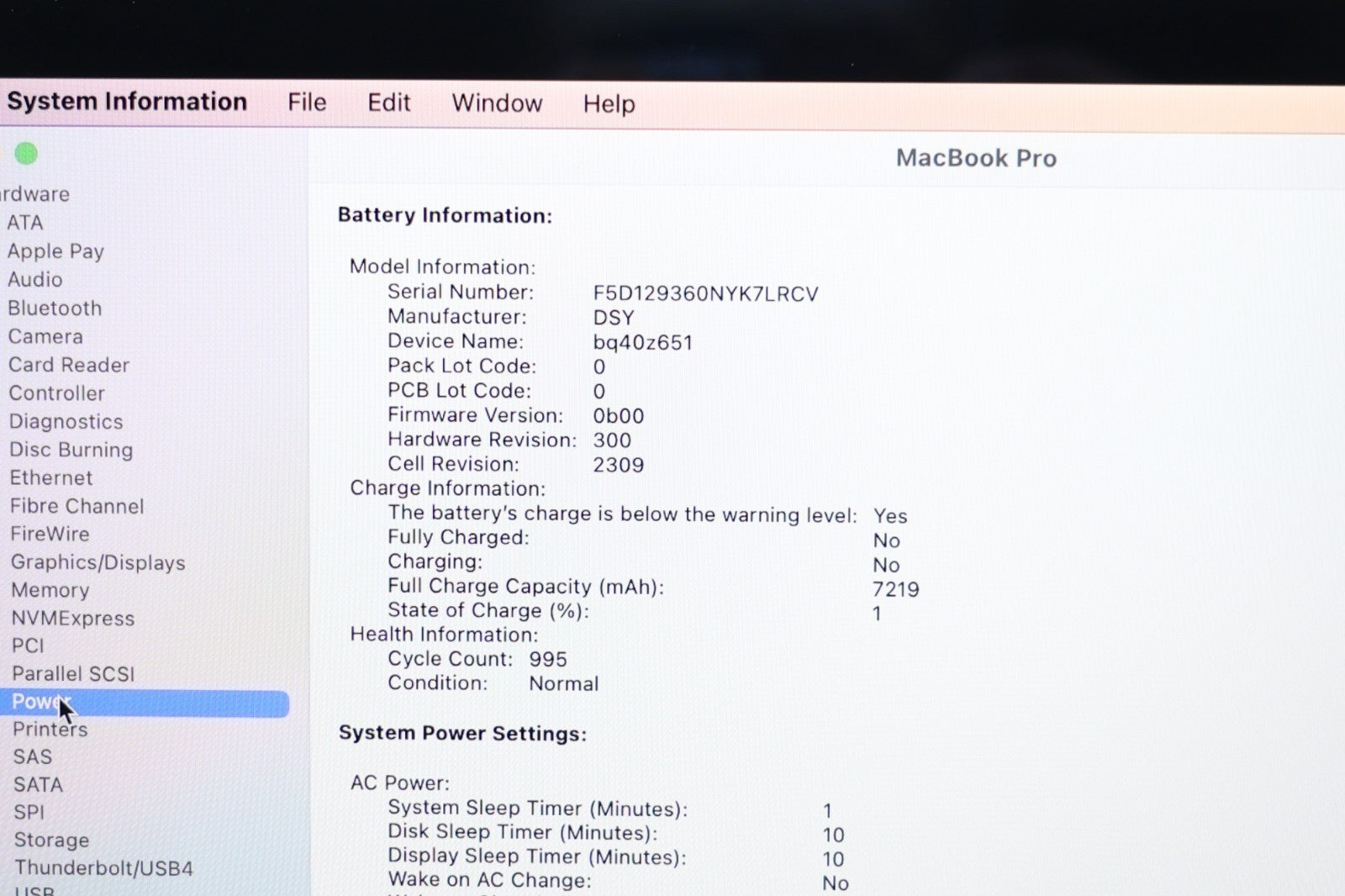Select Printers in the sidebar
1345x896 pixels.
click(x=50, y=729)
